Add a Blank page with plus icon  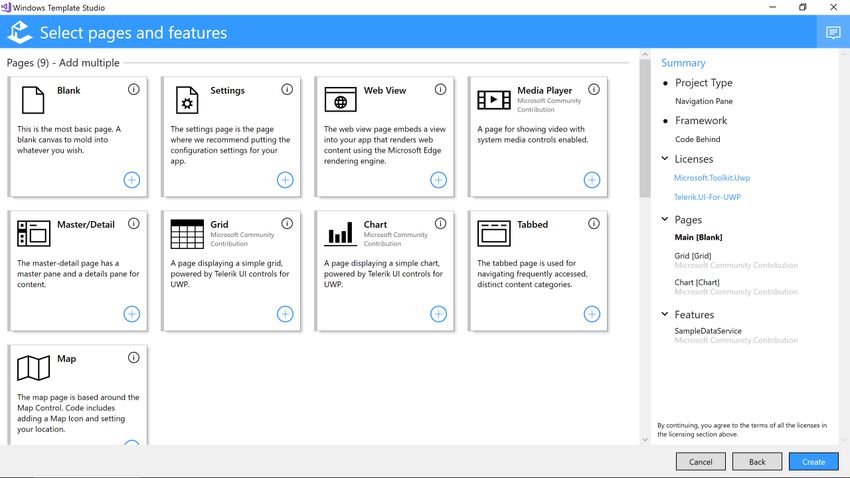[x=132, y=180]
